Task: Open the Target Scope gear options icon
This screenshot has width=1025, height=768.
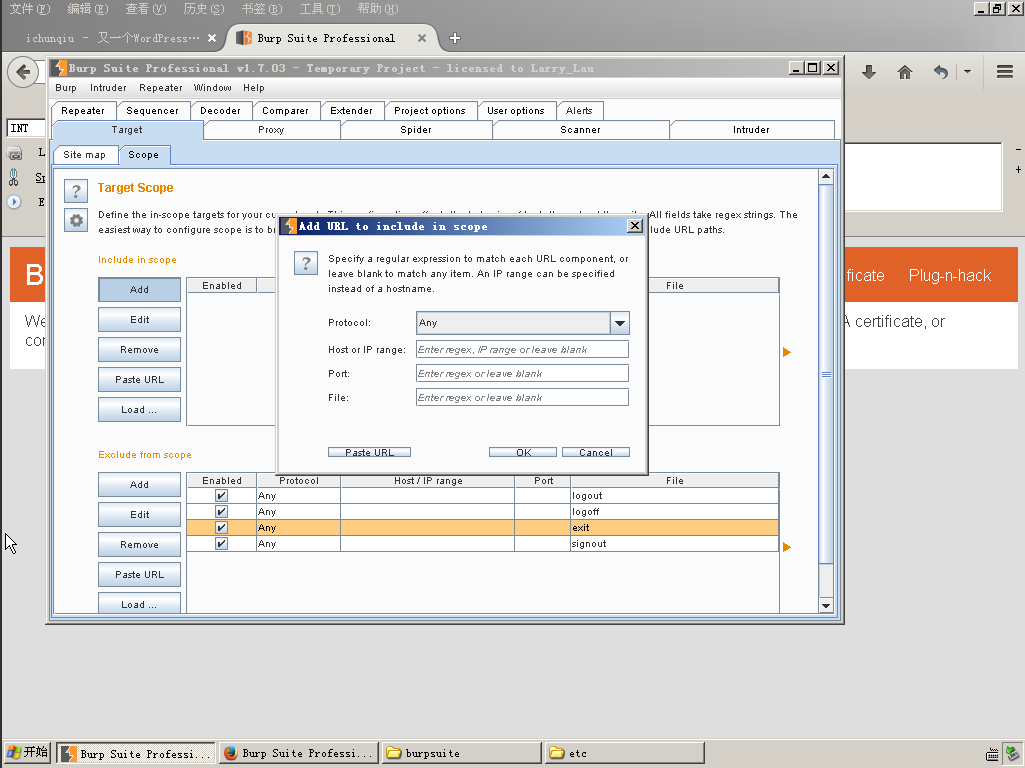Action: 76,221
